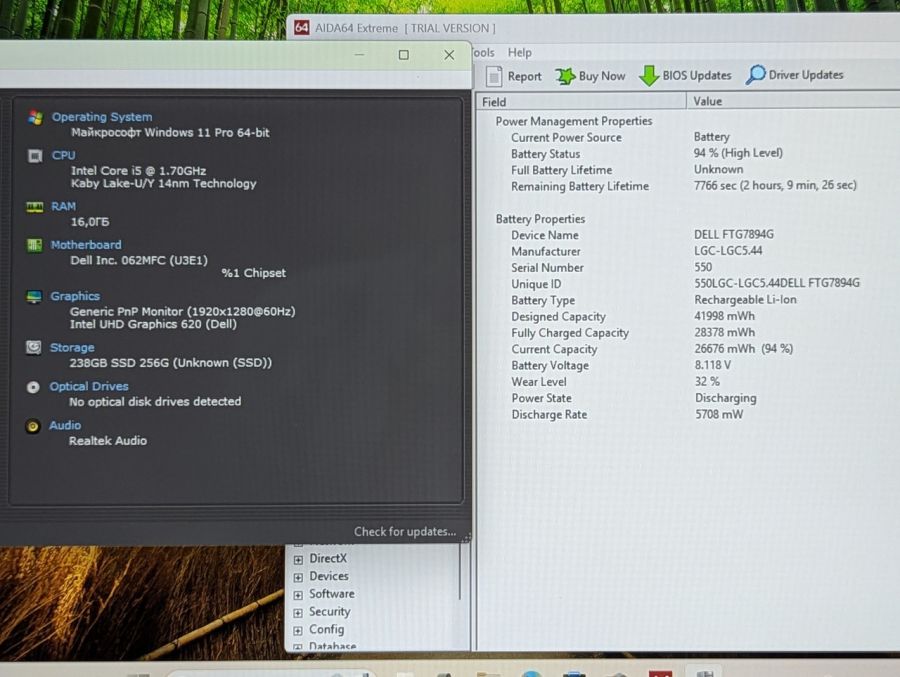
Task: Open the Help menu in AIDA64
Action: [x=519, y=52]
